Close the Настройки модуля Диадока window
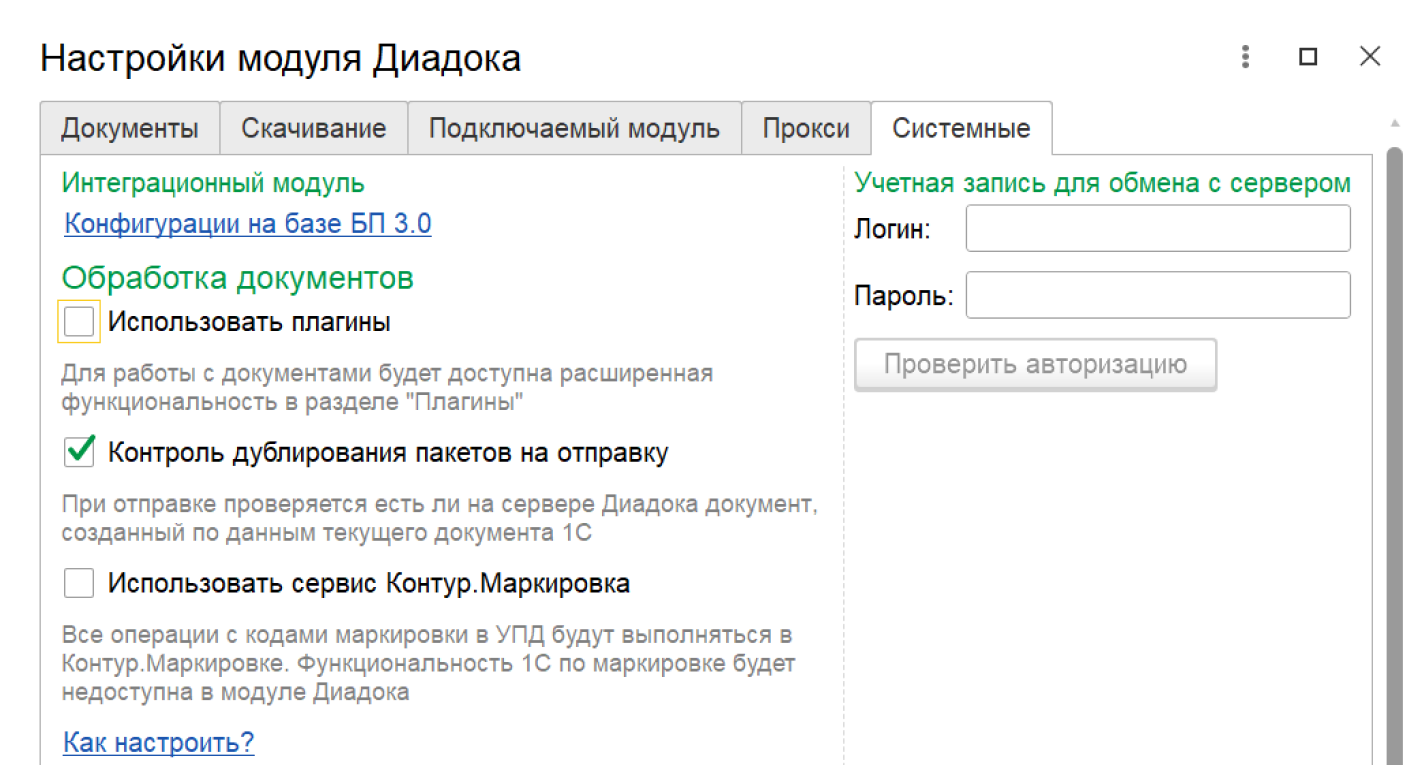 [x=1370, y=57]
